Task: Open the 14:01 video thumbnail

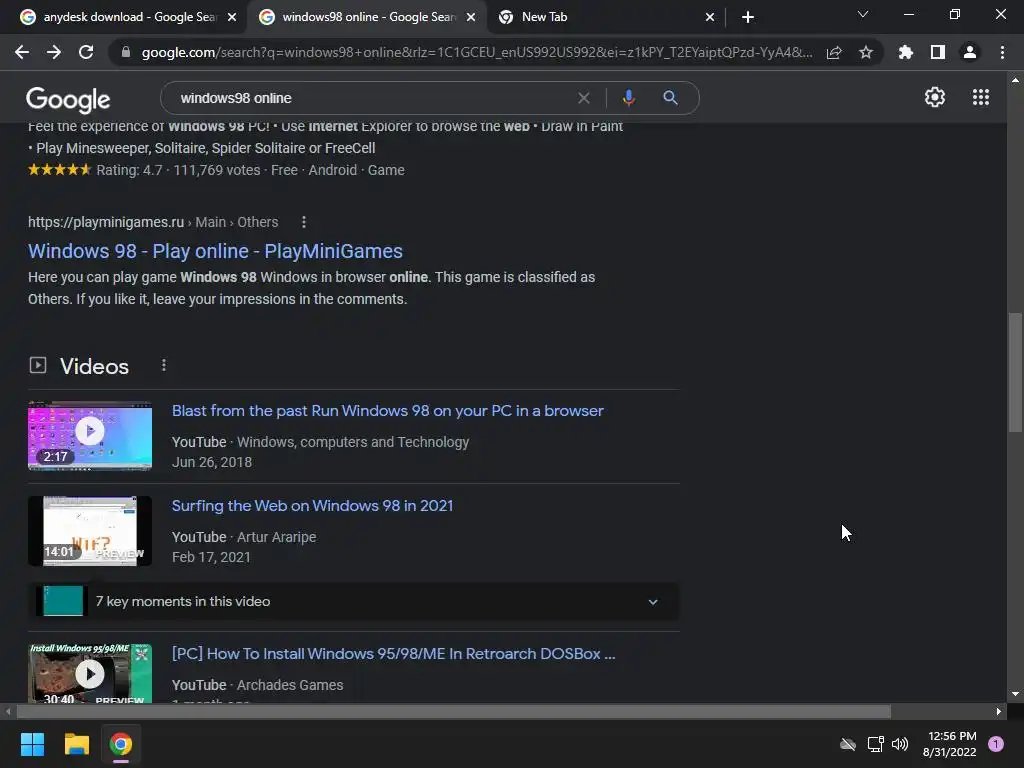Action: coord(89,531)
